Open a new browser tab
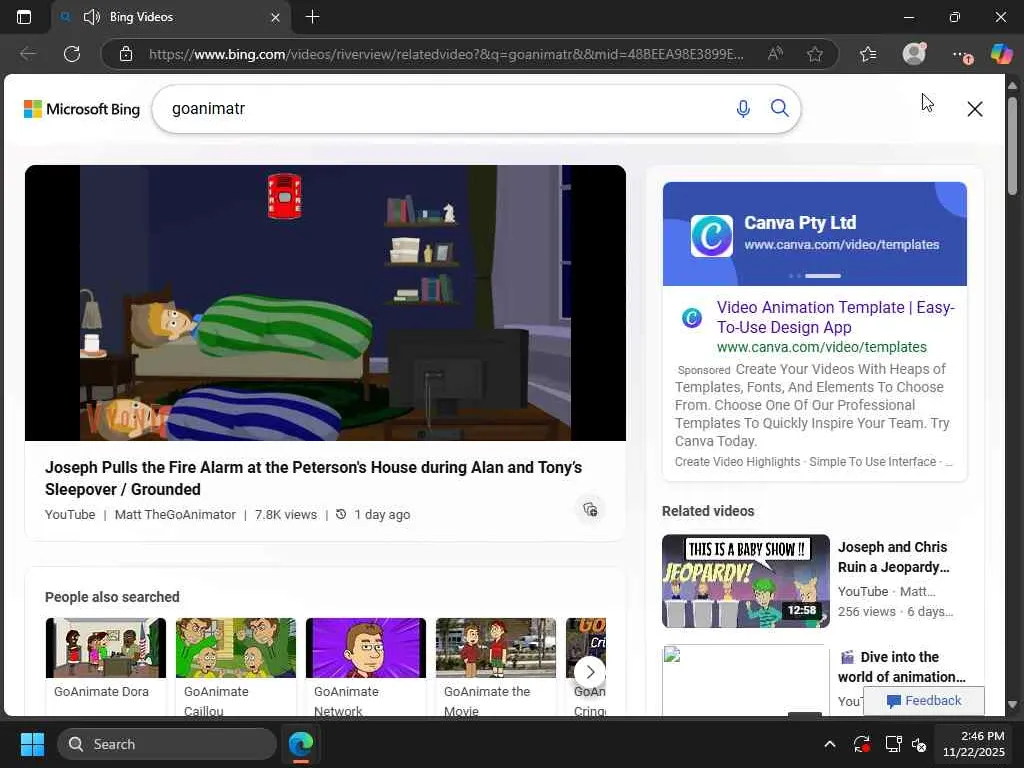The image size is (1024, 768). point(312,17)
